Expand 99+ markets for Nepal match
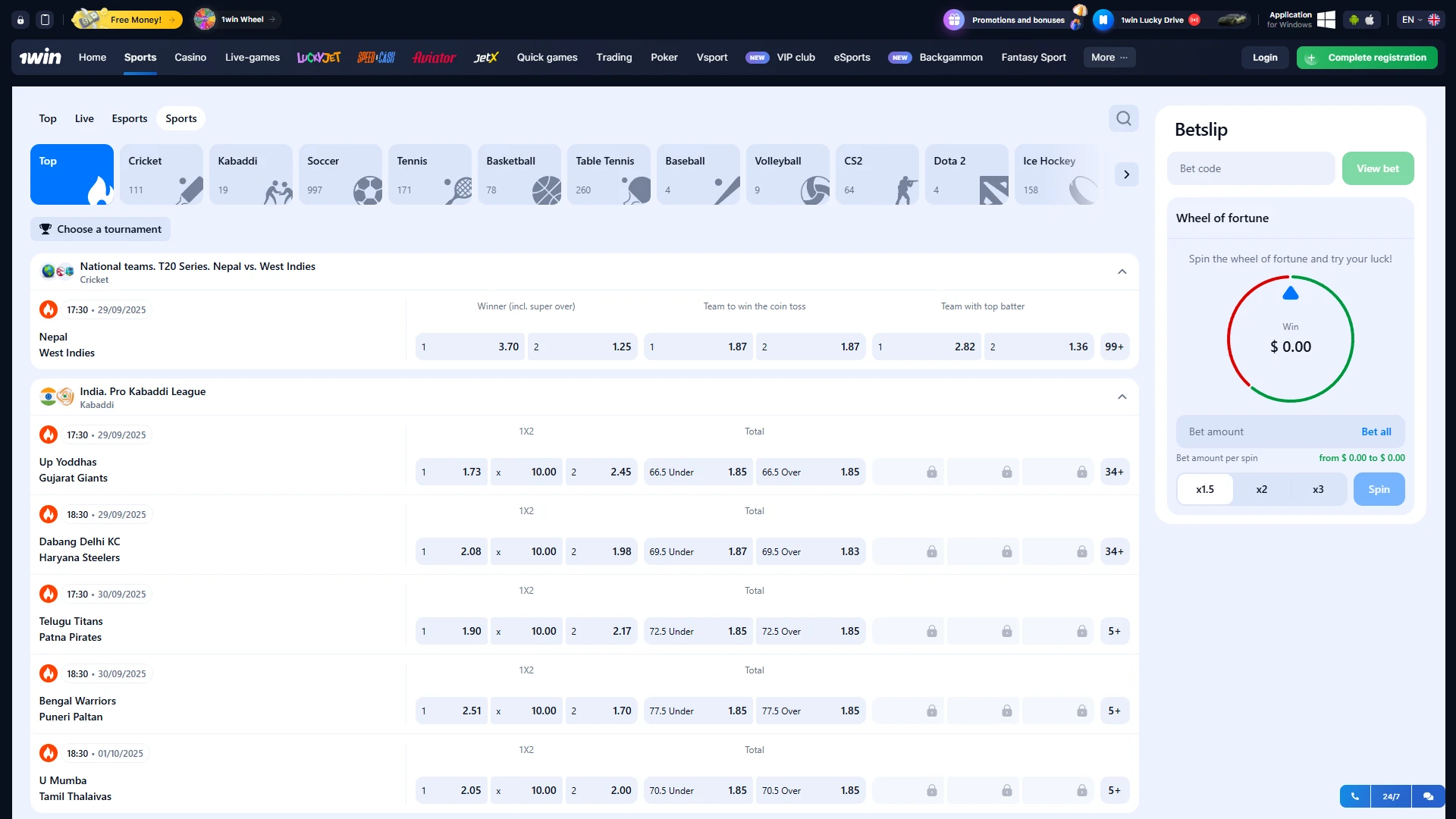Viewport: 1456px width, 819px height. coord(1114,347)
